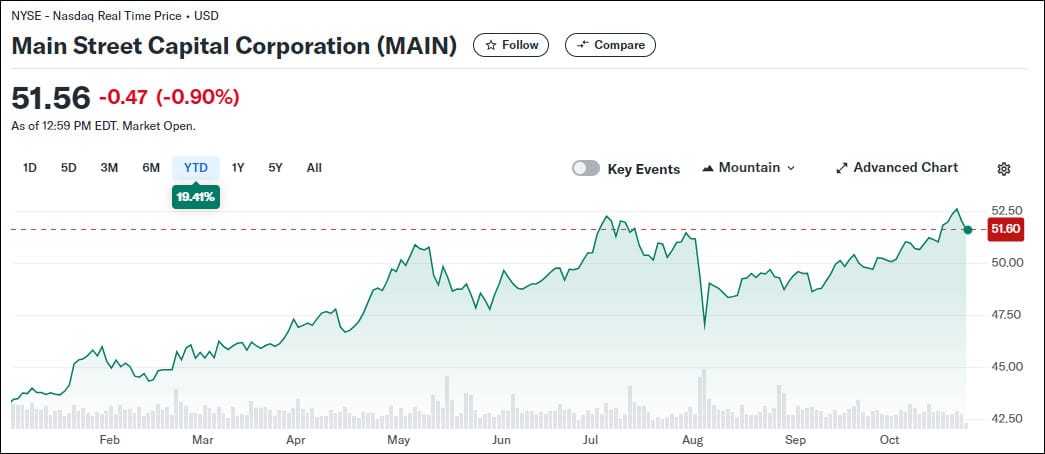Screen dimensions: 1045x454
Task: Click the 'As of 12:59 PM EDT' status text
Action: click(x=103, y=125)
